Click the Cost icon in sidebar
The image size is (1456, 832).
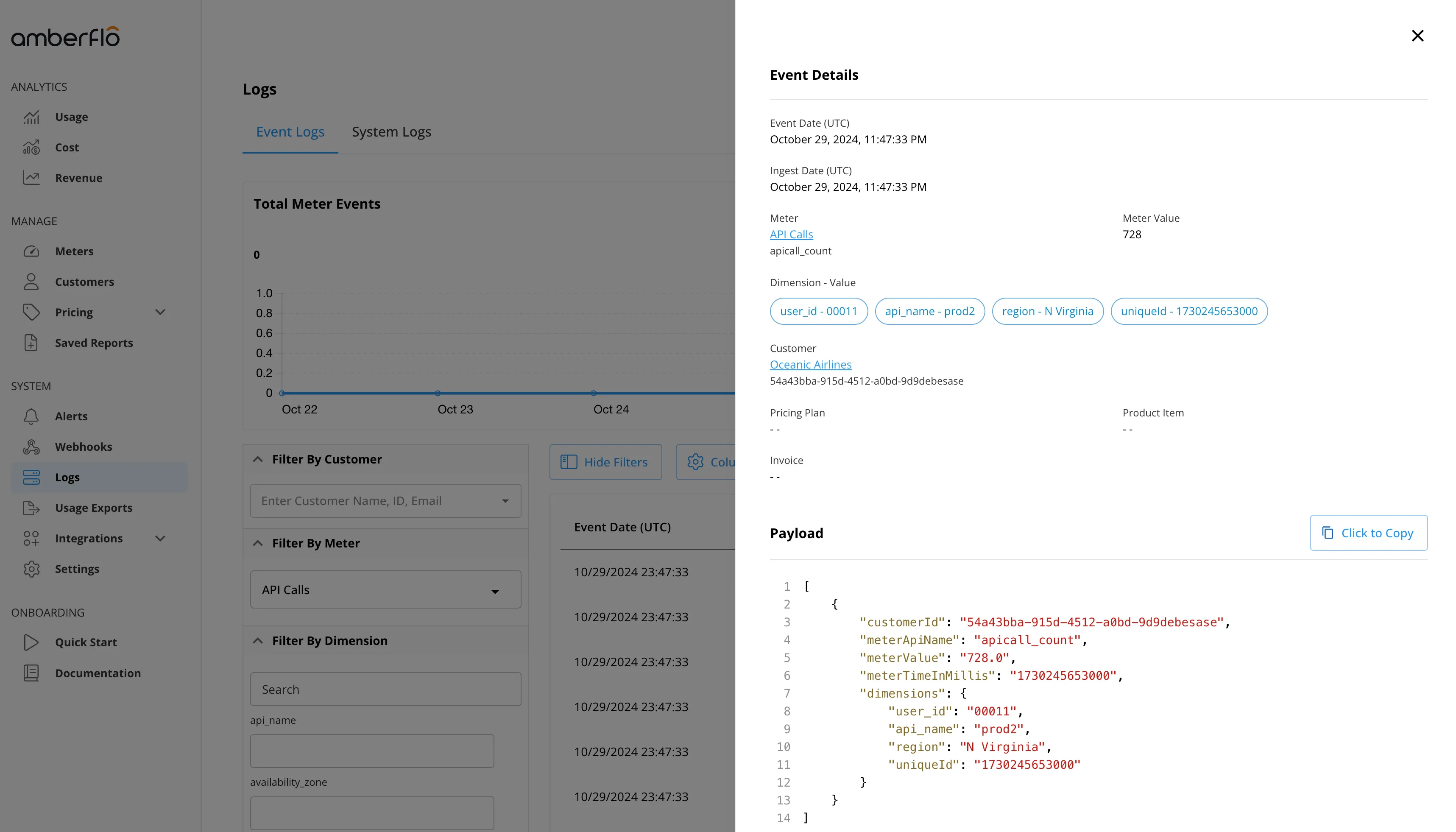point(31,148)
